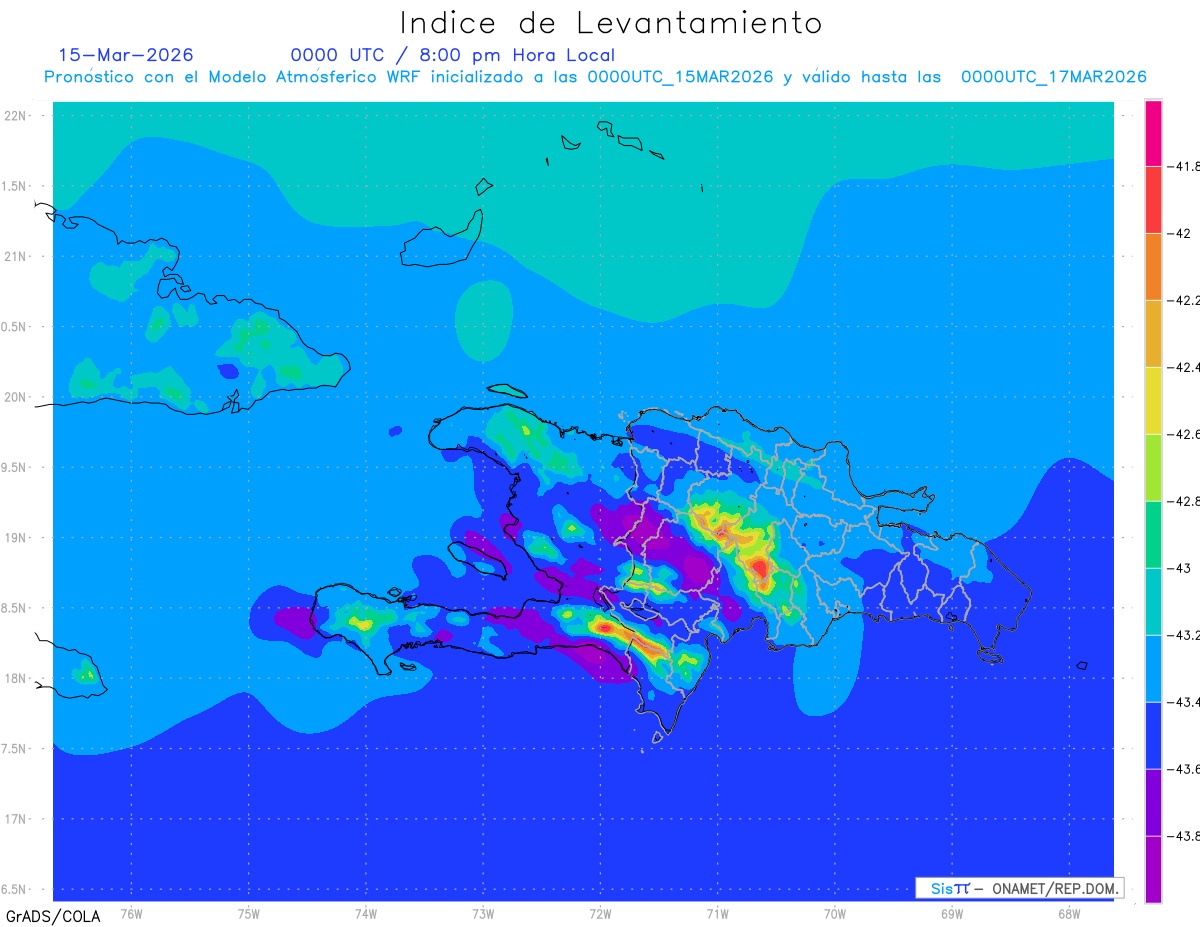Click the "-42" legend value

[1181, 233]
